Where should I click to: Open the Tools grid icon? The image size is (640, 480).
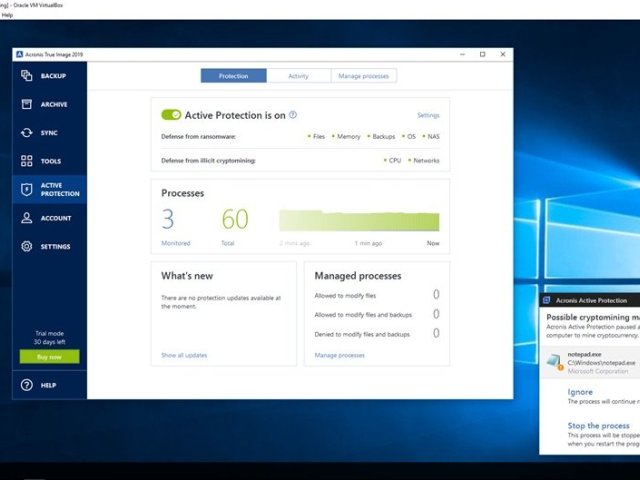tap(27, 161)
